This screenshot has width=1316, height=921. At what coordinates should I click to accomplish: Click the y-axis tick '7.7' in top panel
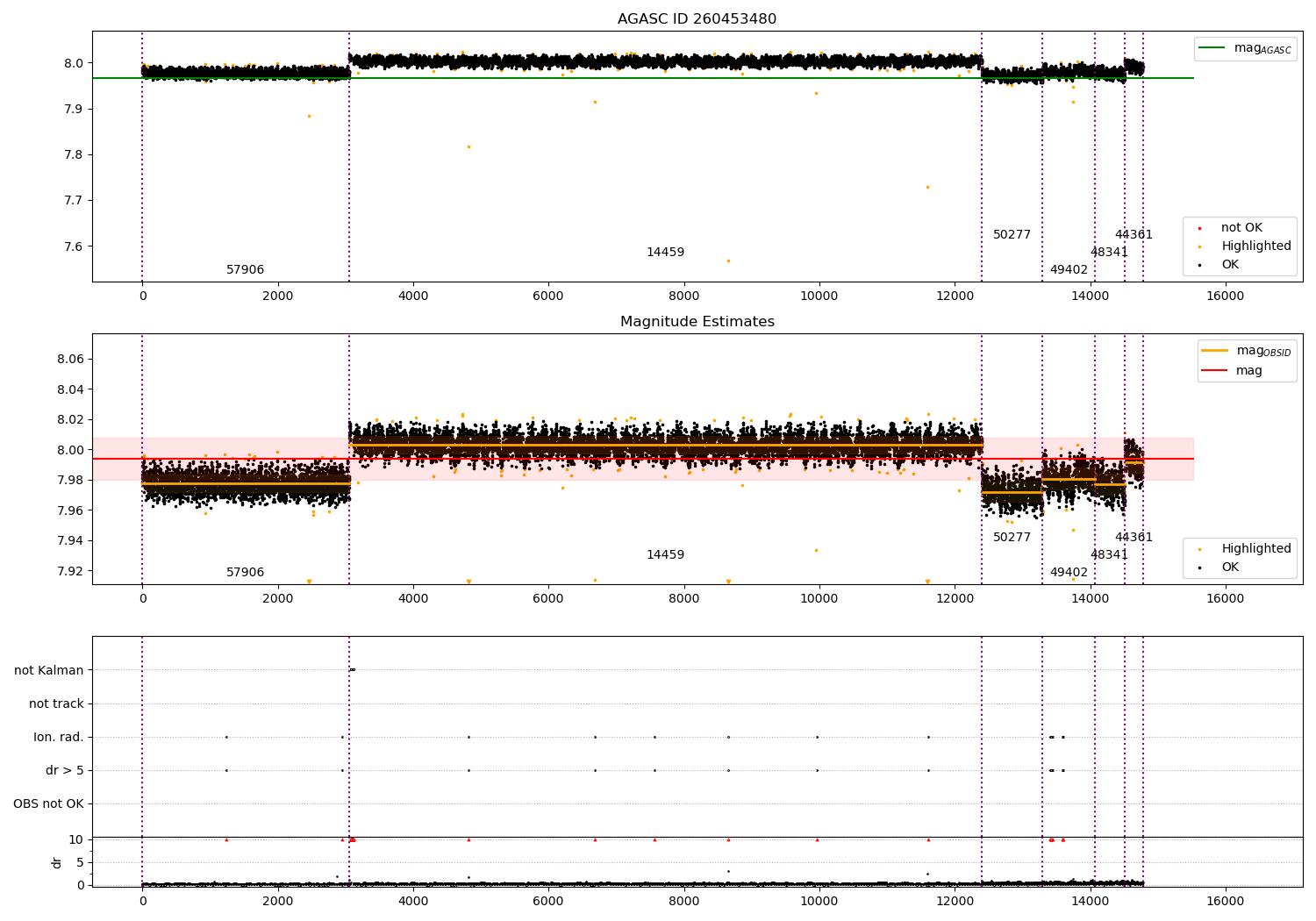(x=74, y=201)
